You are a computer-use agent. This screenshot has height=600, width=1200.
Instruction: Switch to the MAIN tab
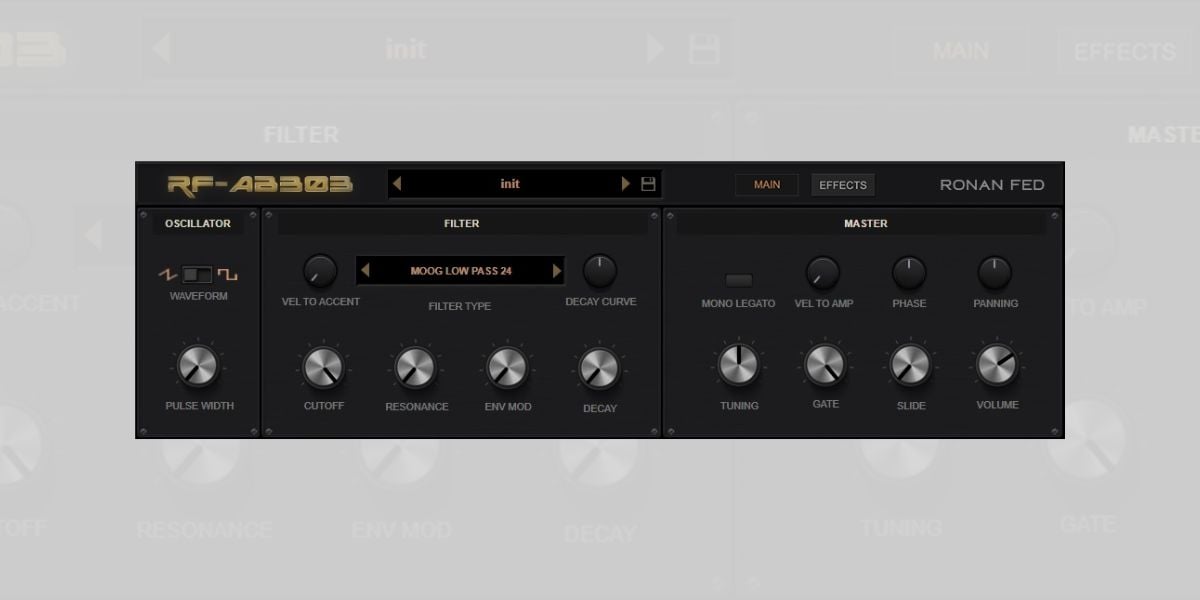coord(767,185)
